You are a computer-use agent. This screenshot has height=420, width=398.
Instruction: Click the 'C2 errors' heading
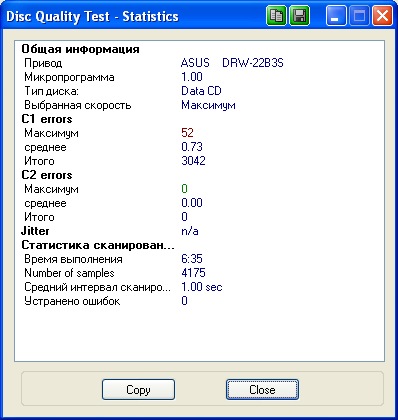(47, 175)
